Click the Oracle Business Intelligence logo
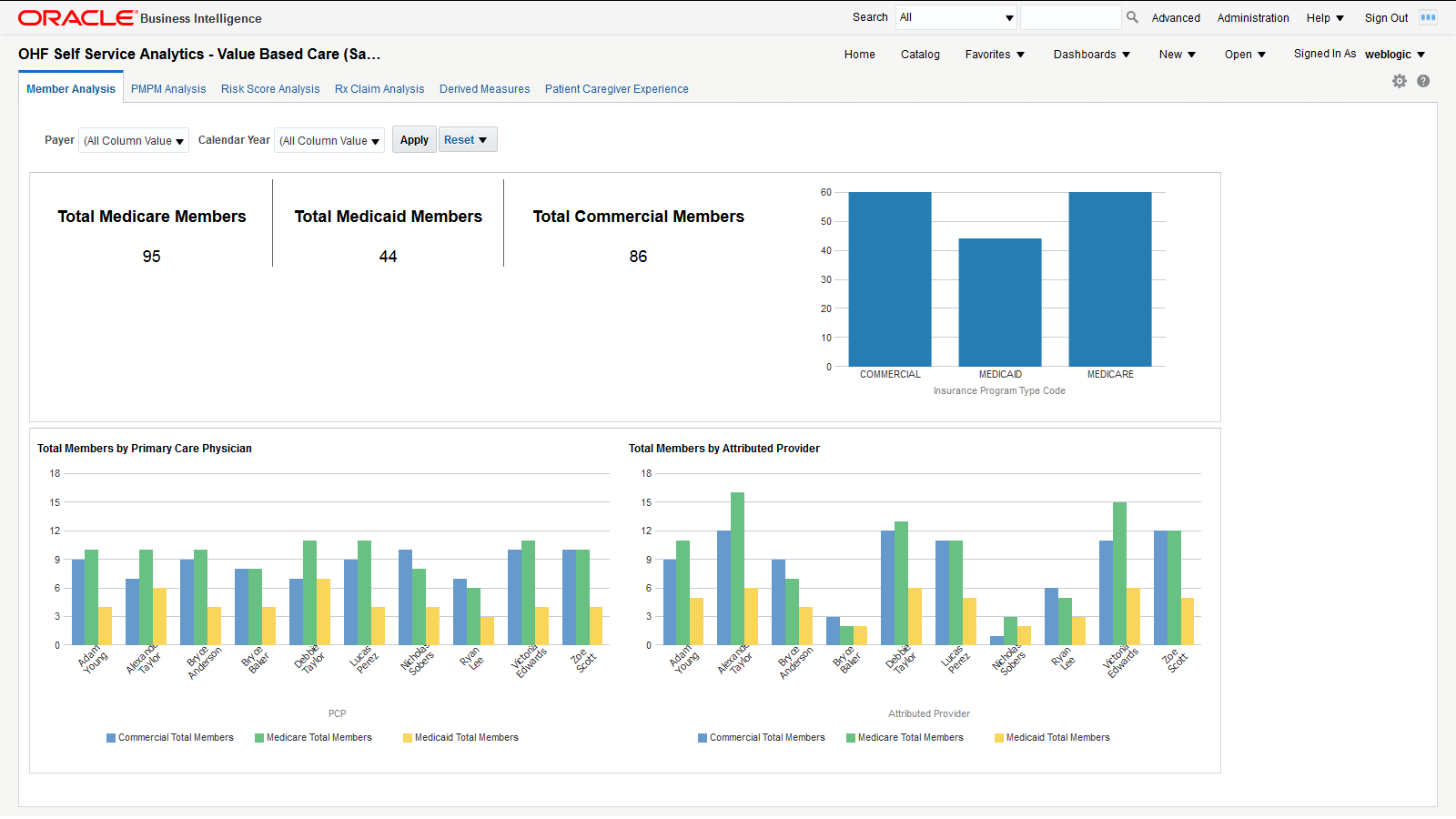Image resolution: width=1456 pixels, height=819 pixels. tap(73, 16)
